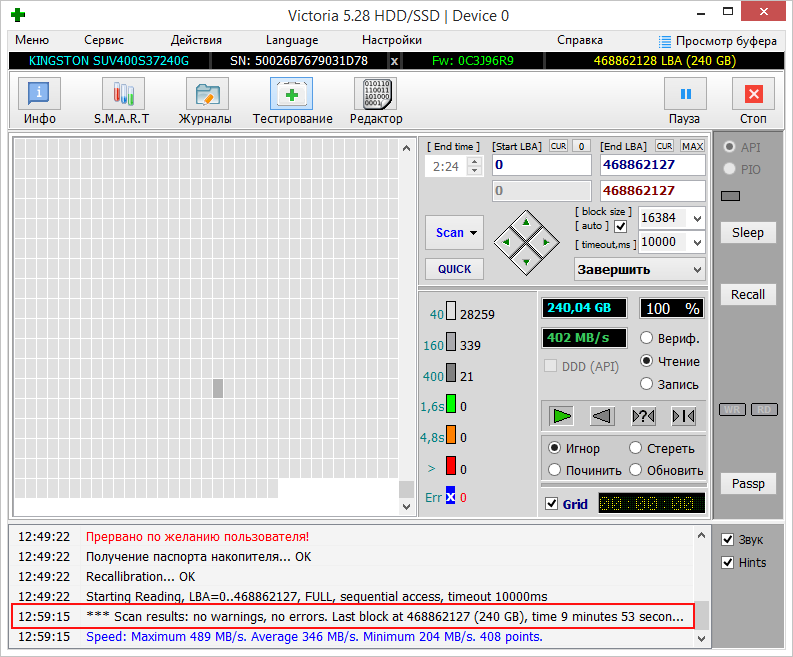The height and width of the screenshot is (657, 793).
Task: Click the up arrow of navigation diamond
Action: [526, 222]
